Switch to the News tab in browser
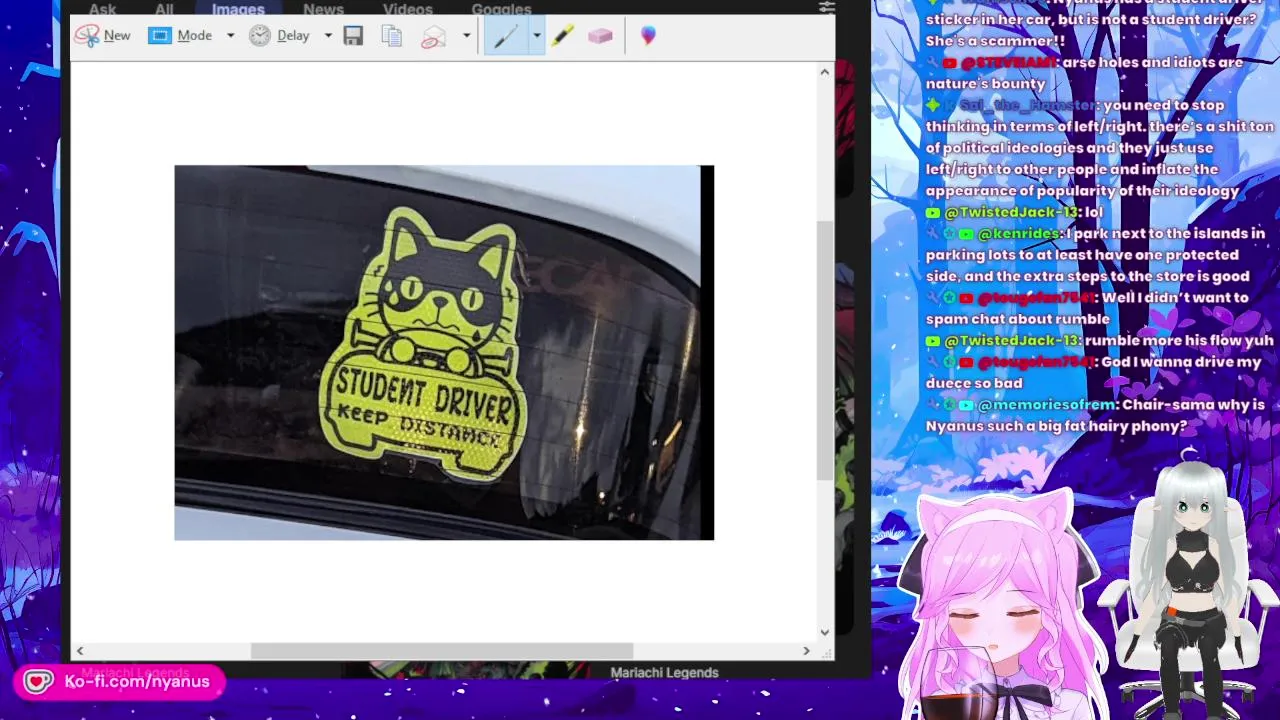The height and width of the screenshot is (720, 1280). pyautogui.click(x=323, y=9)
